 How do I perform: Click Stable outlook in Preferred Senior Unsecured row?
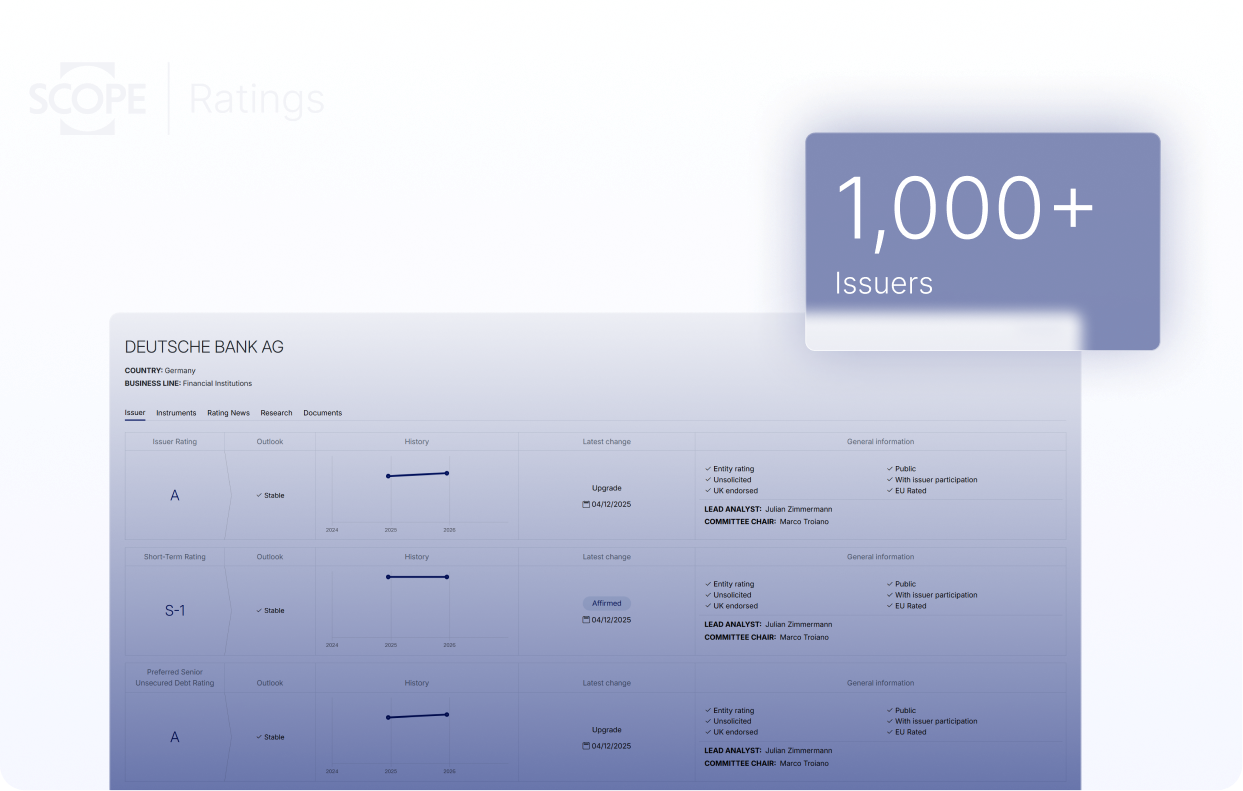[270, 737]
